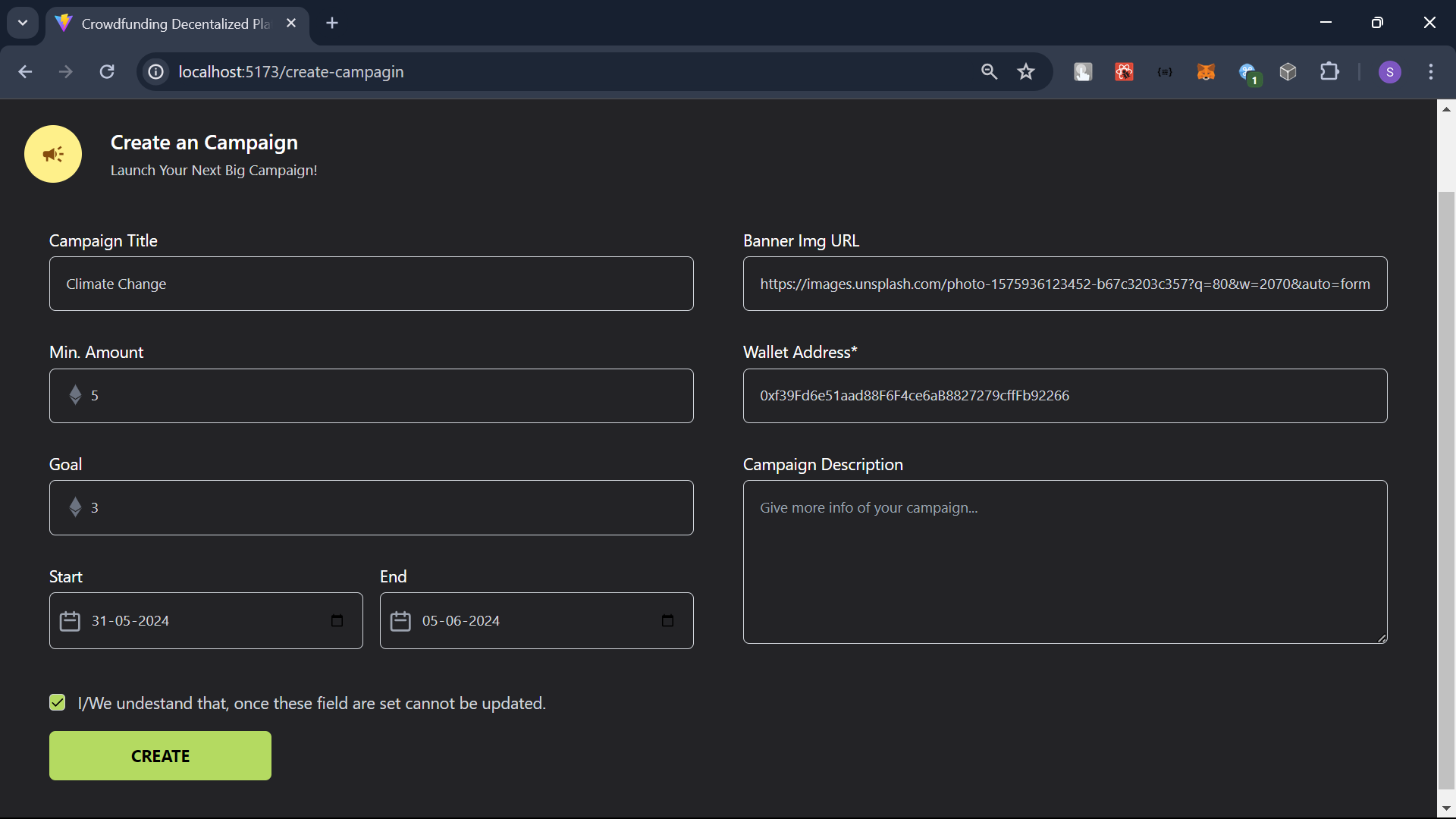
Task: Click the Campaign Title label
Action: point(103,240)
